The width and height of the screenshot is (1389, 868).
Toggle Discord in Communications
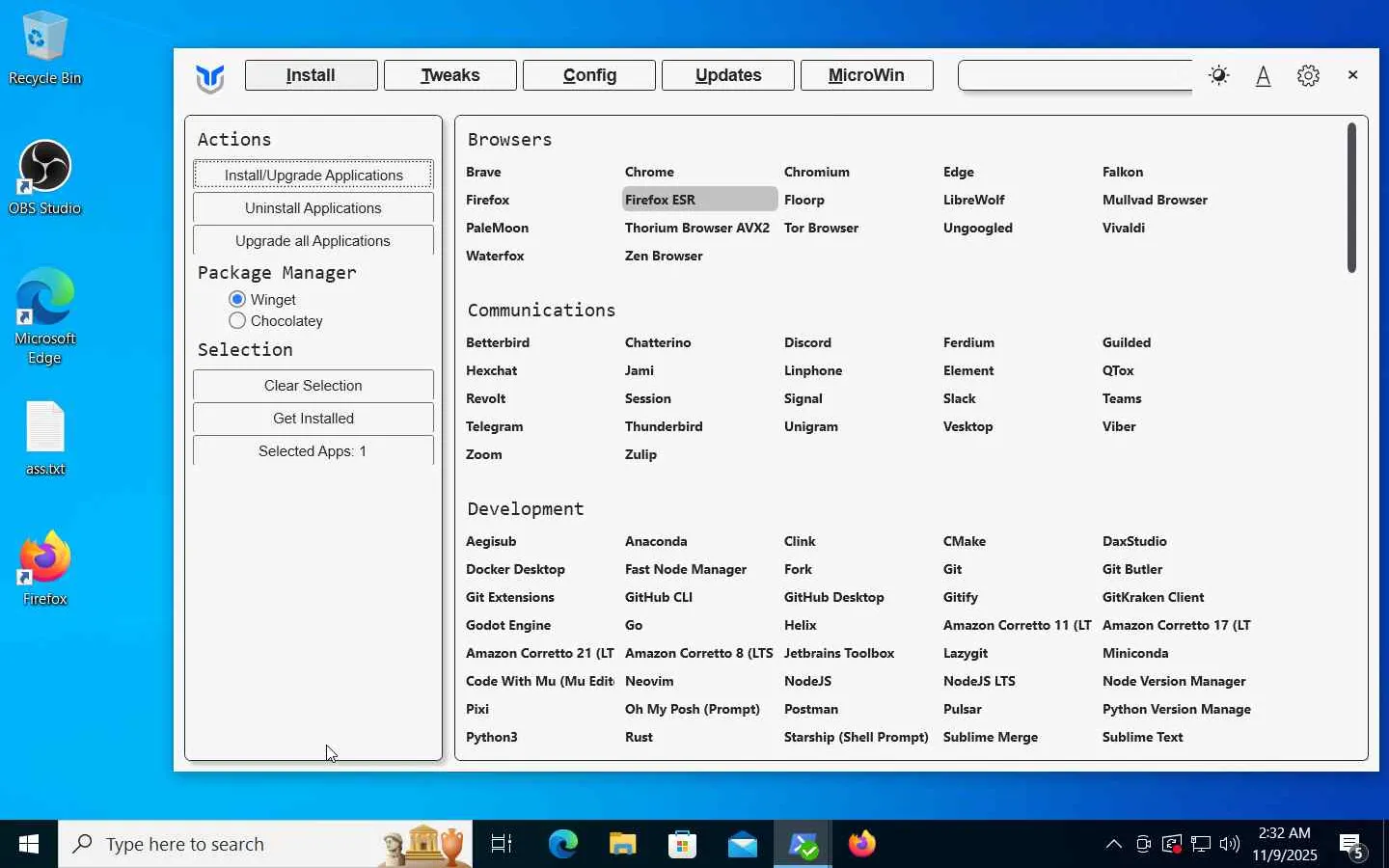pyautogui.click(x=807, y=342)
